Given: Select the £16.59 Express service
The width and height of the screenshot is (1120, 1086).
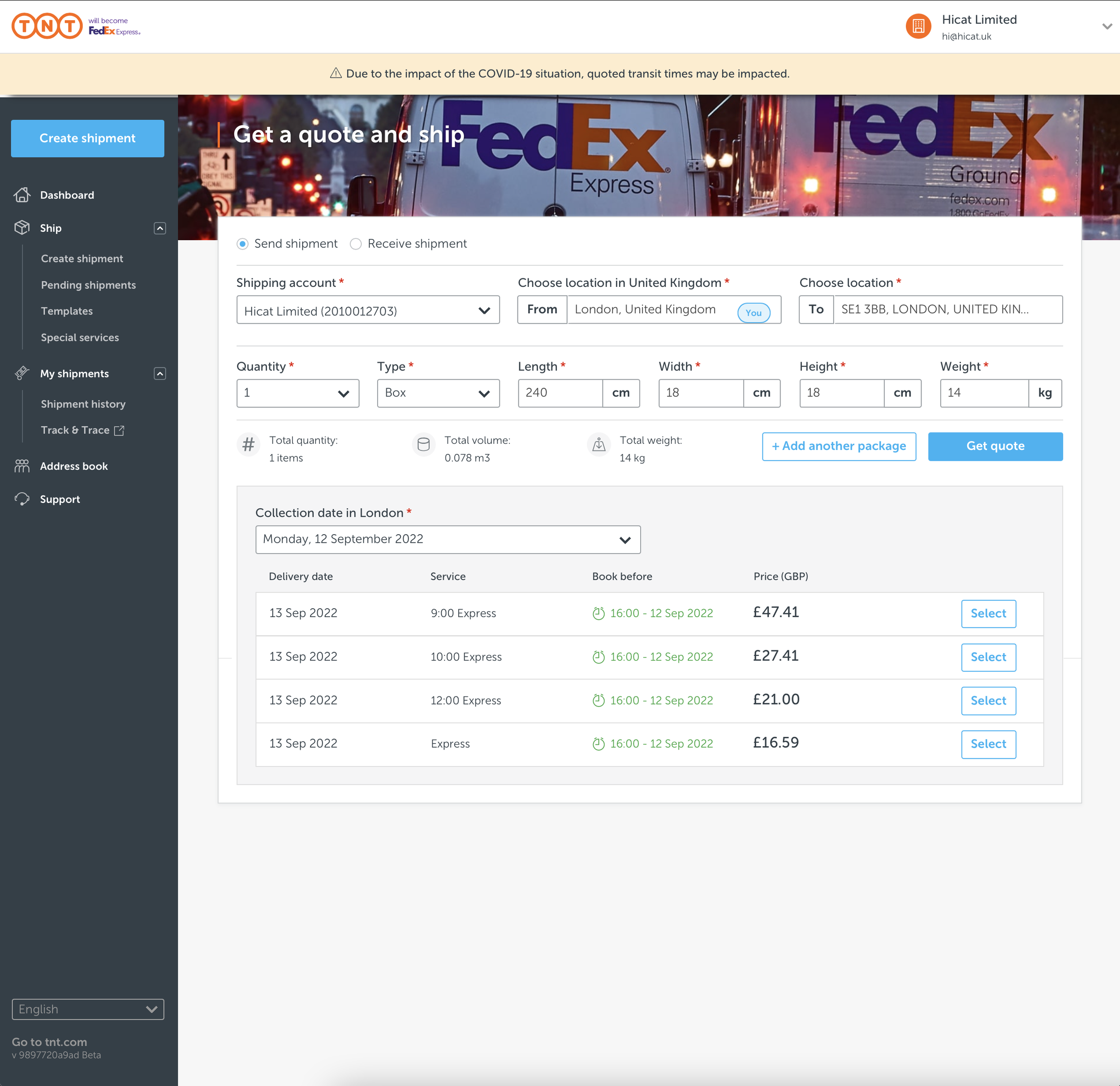Looking at the screenshot, I should click(x=987, y=744).
